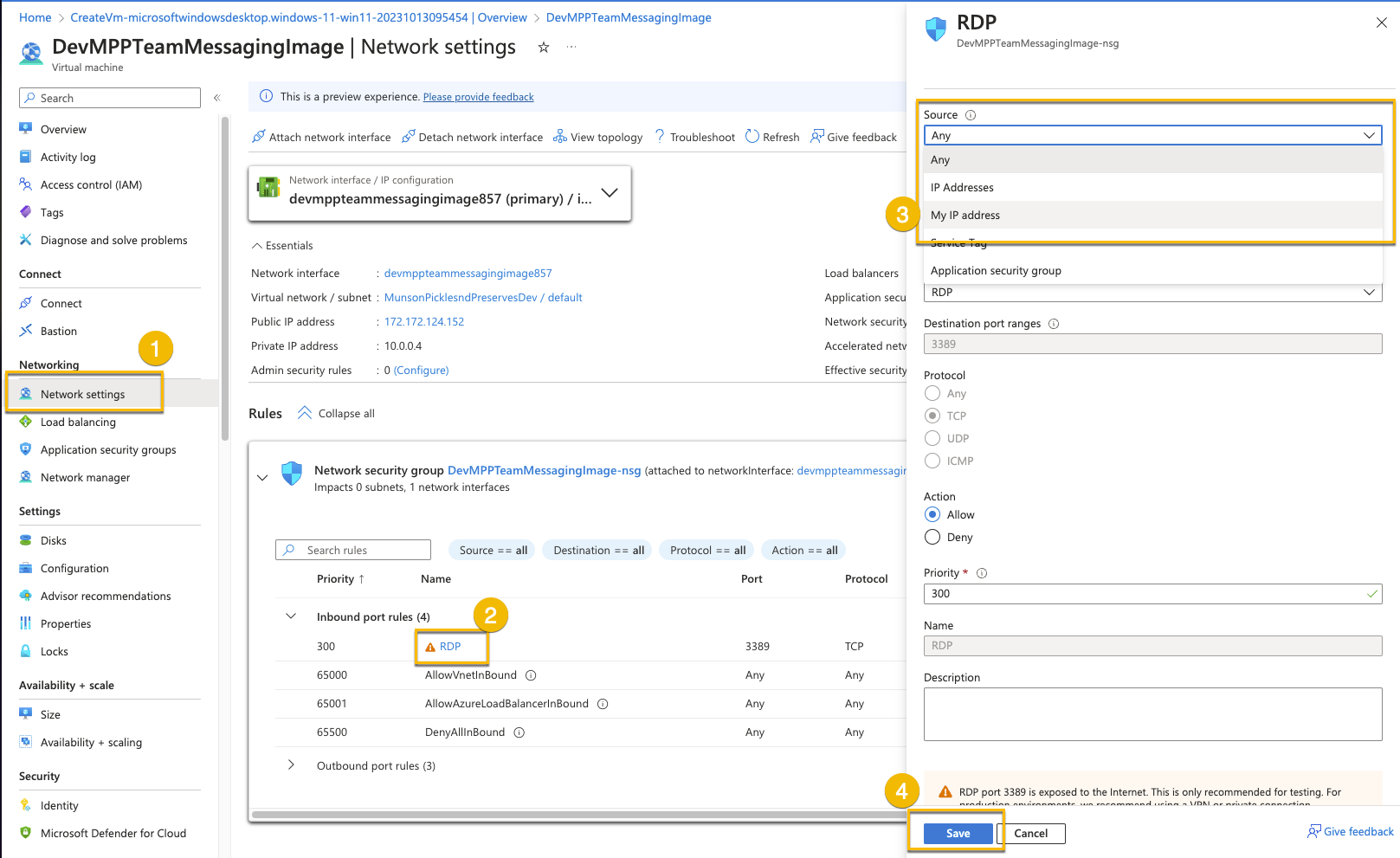Click the Cancel button

[1030, 833]
